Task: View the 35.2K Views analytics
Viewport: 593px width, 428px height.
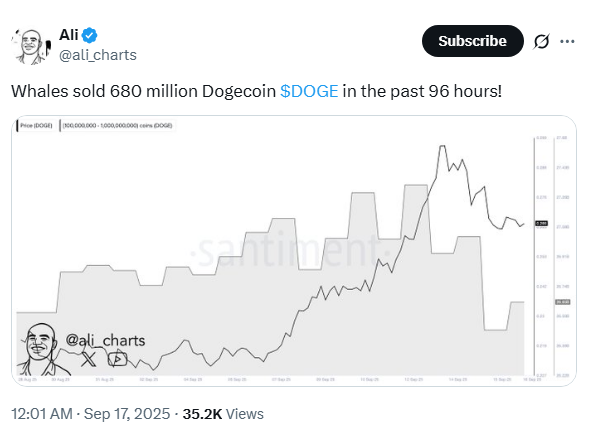Action: [x=223, y=414]
